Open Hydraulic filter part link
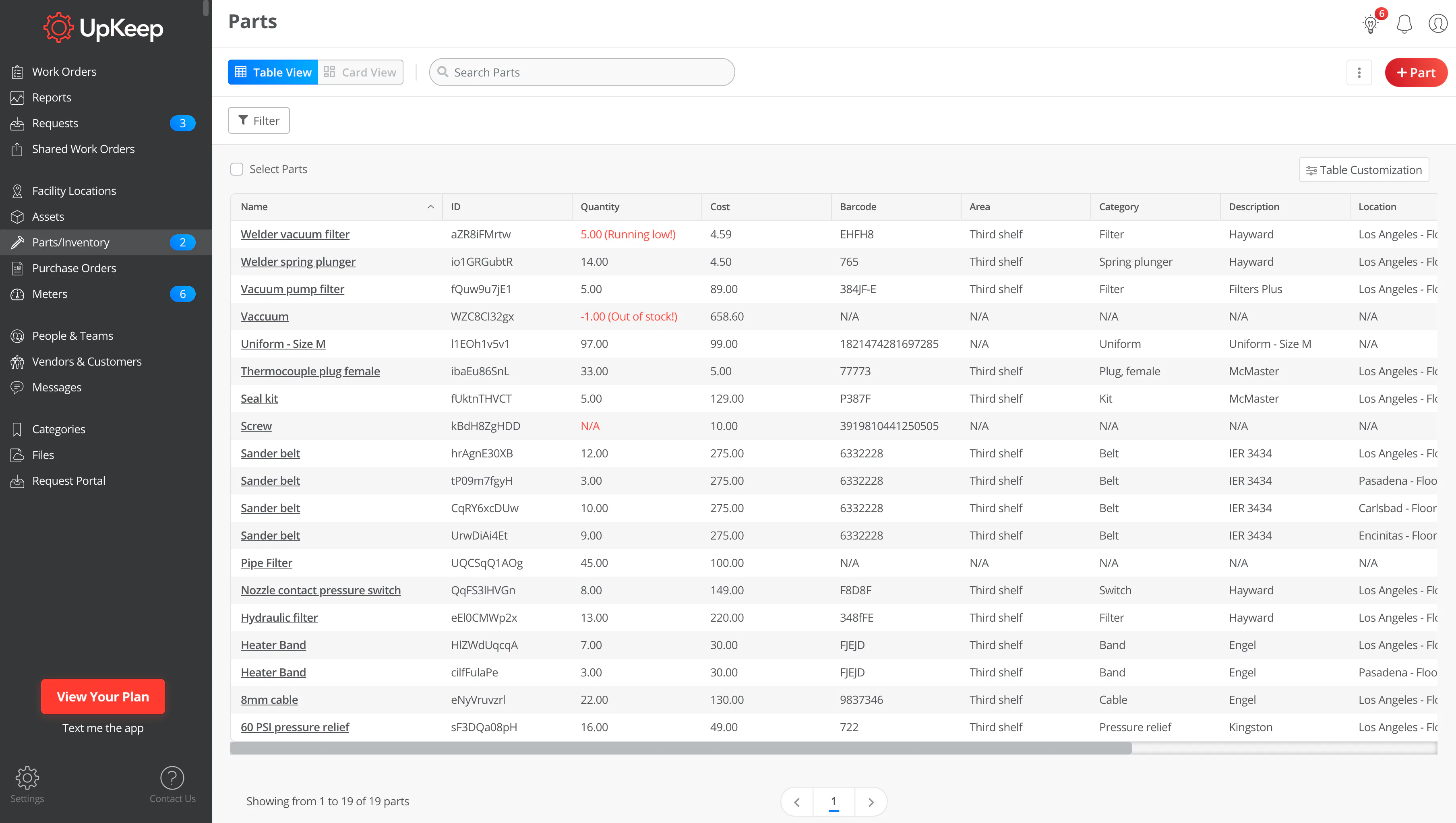Screen dimensions: 1456x823 tap(279, 618)
